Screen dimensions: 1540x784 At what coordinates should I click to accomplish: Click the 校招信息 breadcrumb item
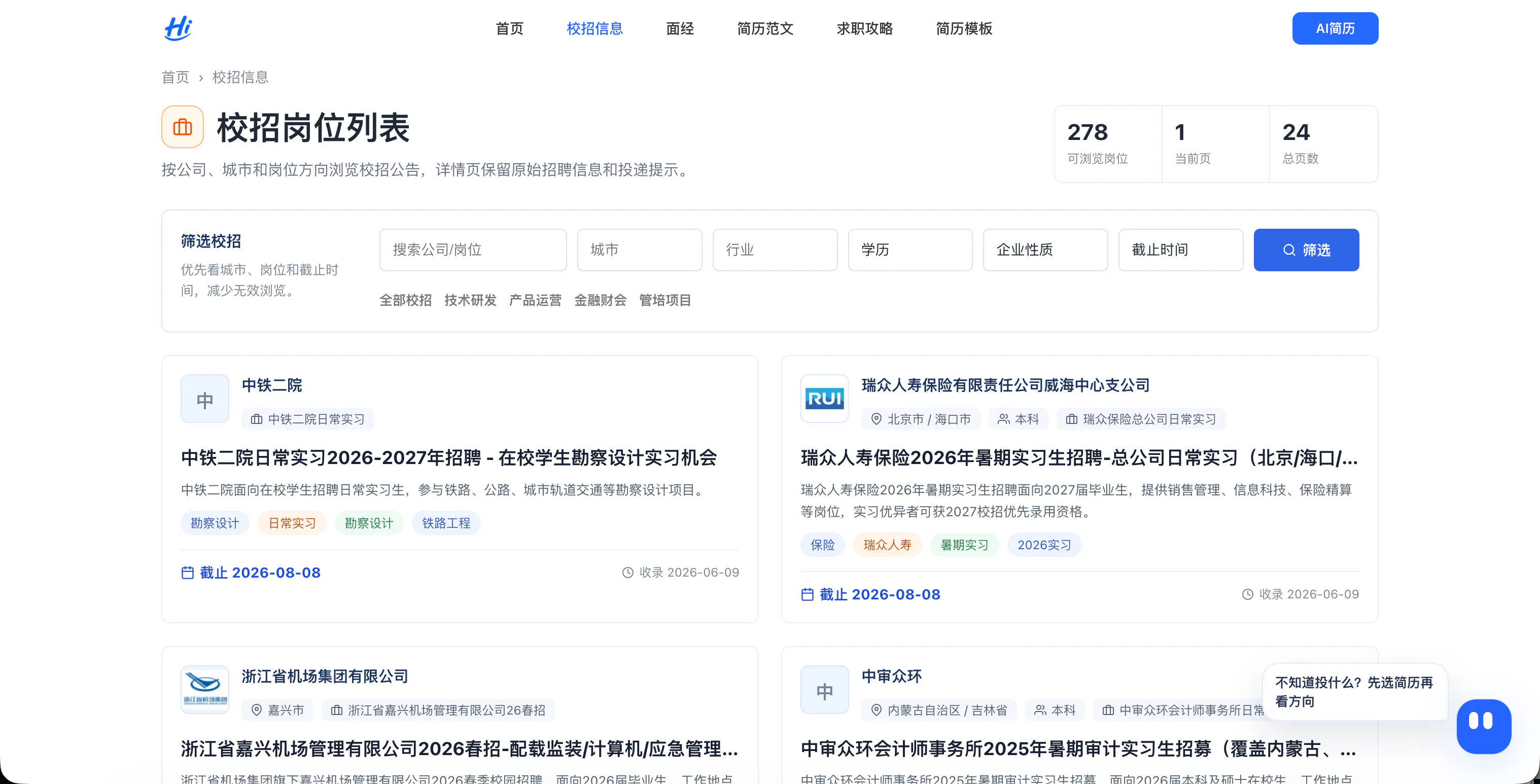click(x=240, y=77)
